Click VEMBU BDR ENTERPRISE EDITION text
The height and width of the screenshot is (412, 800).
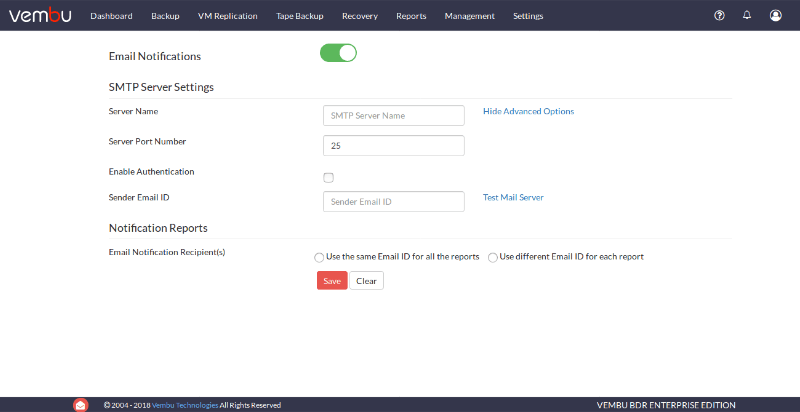point(666,405)
